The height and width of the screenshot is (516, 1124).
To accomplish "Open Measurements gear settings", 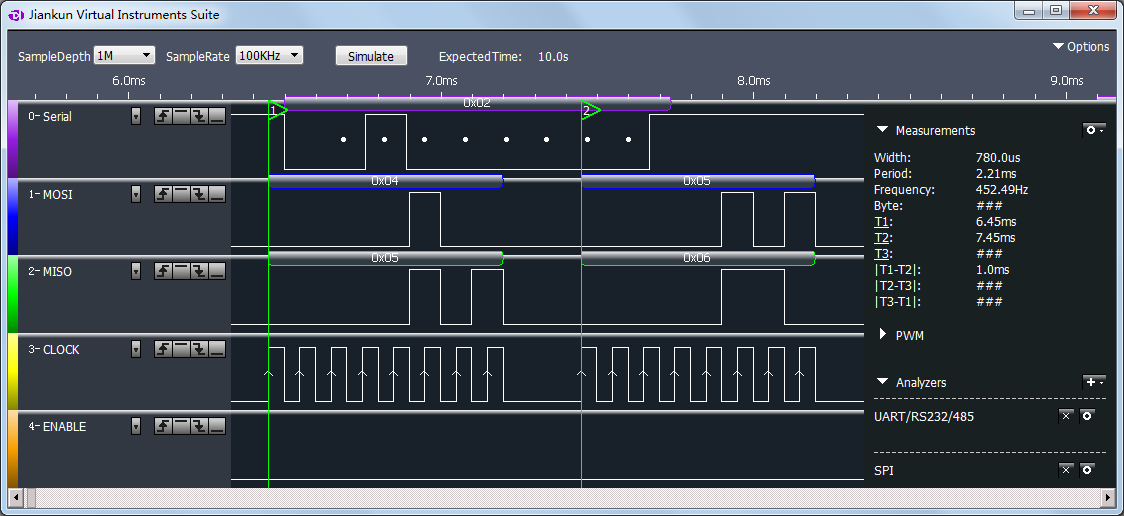I will pos(1094,130).
